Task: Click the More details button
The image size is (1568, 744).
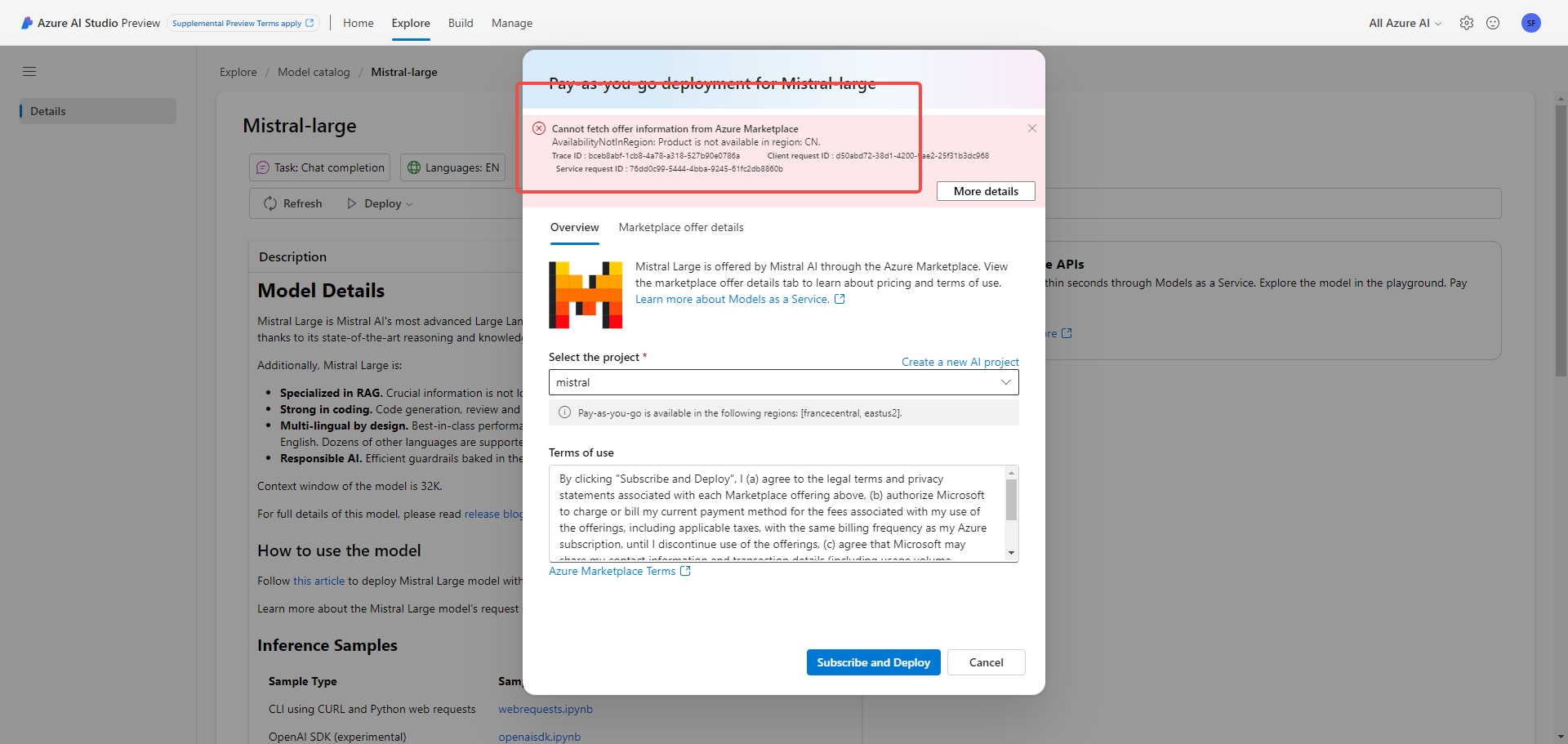Action: (986, 191)
